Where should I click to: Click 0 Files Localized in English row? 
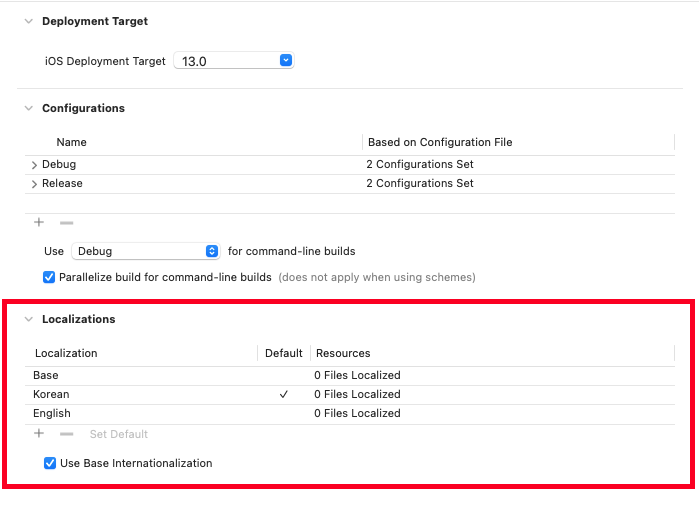[357, 414]
